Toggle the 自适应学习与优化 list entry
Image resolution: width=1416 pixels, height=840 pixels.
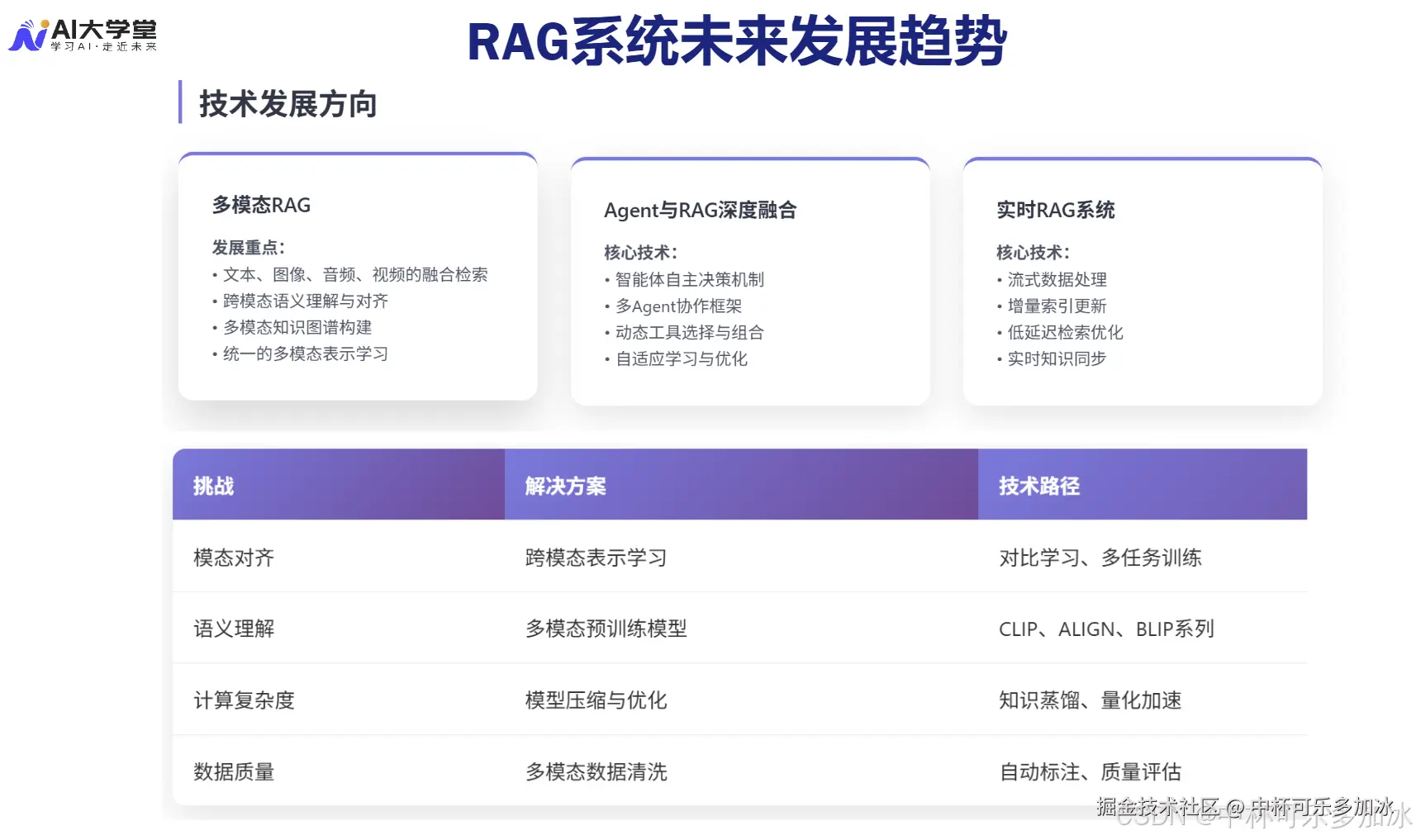[x=680, y=358]
